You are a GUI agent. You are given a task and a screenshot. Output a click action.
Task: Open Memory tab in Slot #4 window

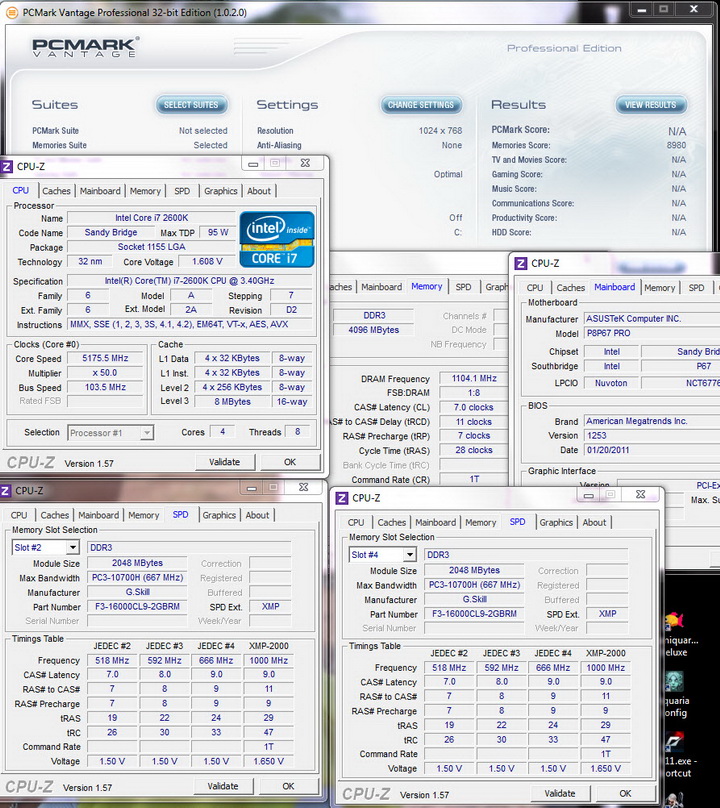click(481, 522)
